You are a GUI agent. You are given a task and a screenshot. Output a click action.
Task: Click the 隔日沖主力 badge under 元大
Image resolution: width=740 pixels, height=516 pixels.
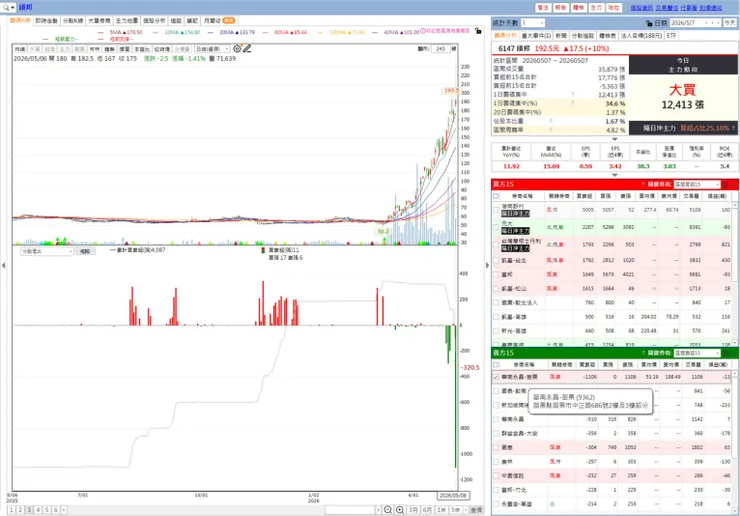coord(515,231)
